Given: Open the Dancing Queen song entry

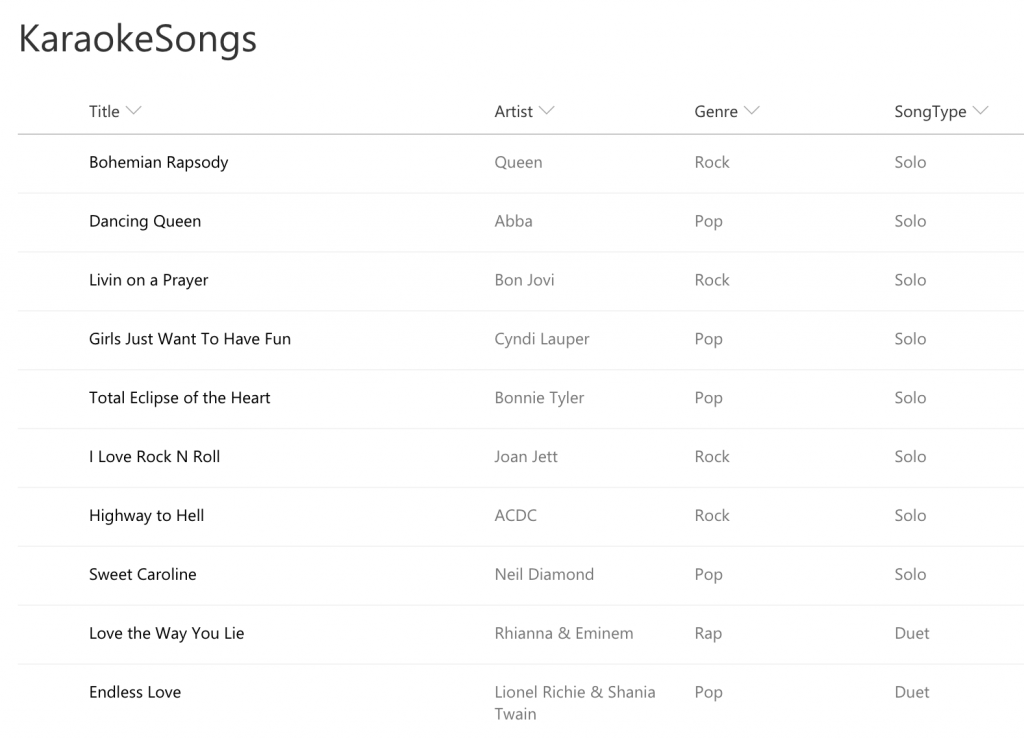Looking at the screenshot, I should [145, 221].
